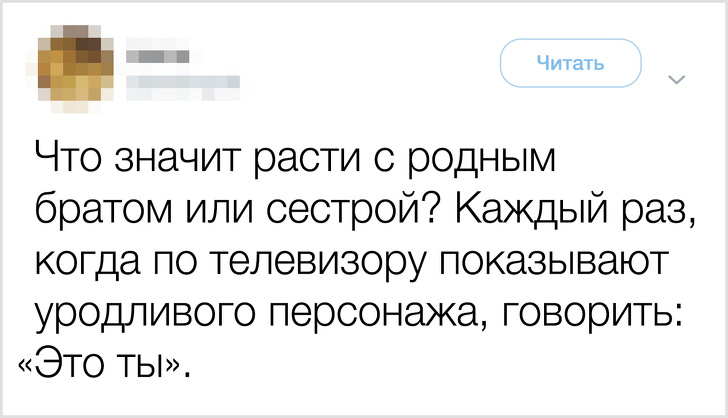Image resolution: width=728 pixels, height=418 pixels.
Task: Click the word "Что" in tweet
Action: click(67, 162)
